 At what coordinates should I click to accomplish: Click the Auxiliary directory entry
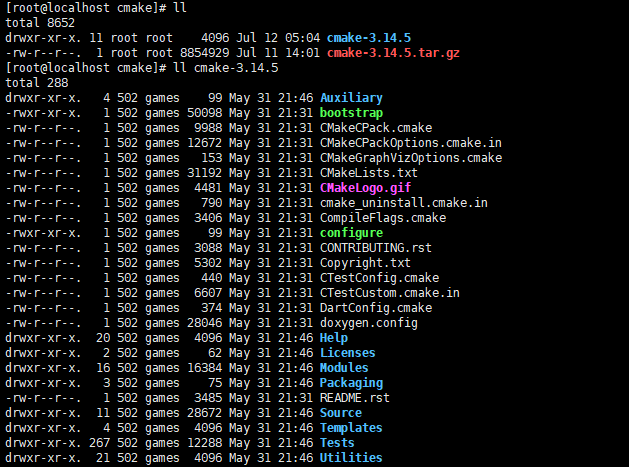(x=351, y=98)
